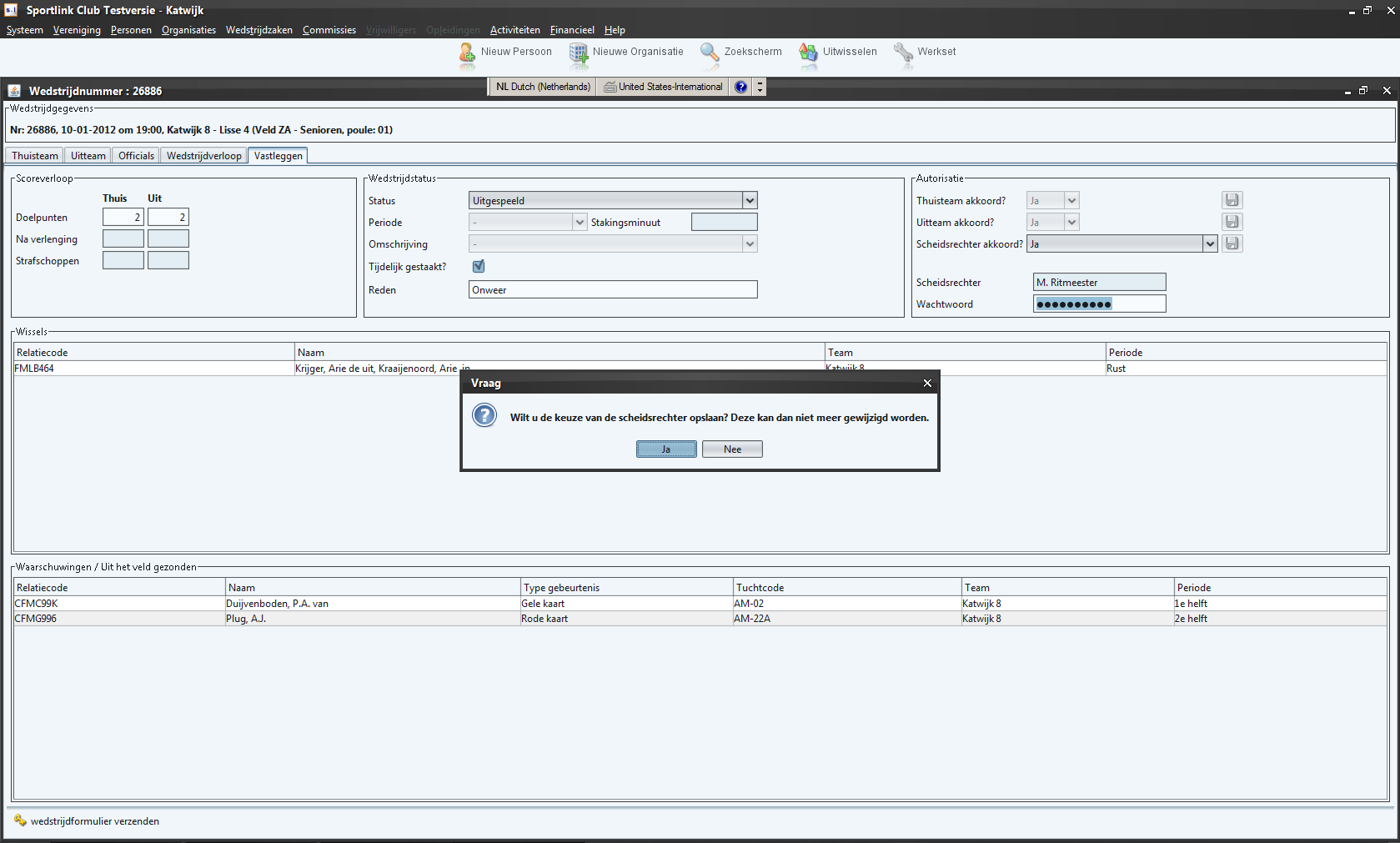Click the Sportlink Club app icon in title bar
The image size is (1400, 843).
[11, 10]
